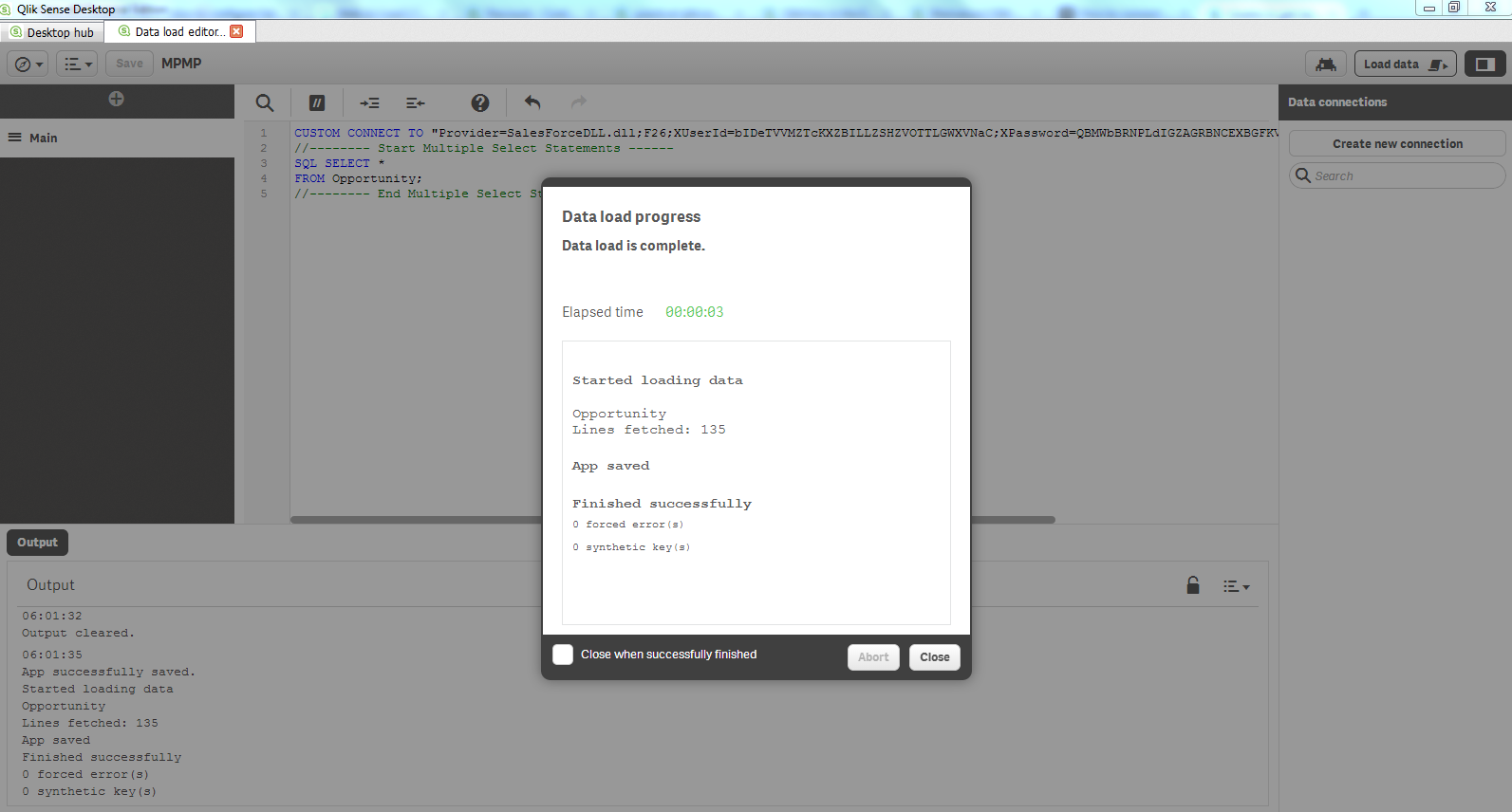1512x812 pixels.
Task: Click the disabled Save button
Action: [129, 64]
